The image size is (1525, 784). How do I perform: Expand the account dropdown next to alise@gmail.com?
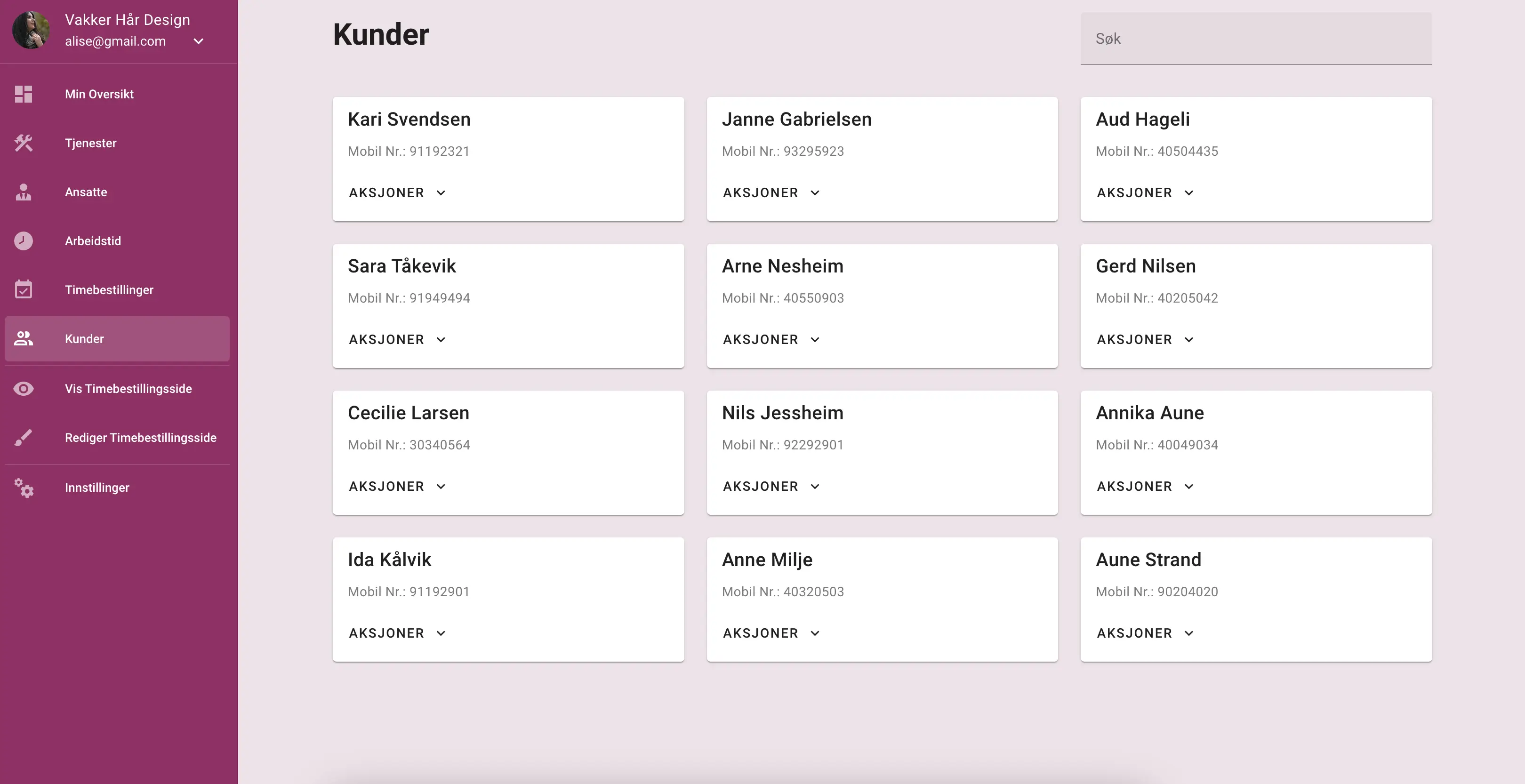(x=199, y=41)
